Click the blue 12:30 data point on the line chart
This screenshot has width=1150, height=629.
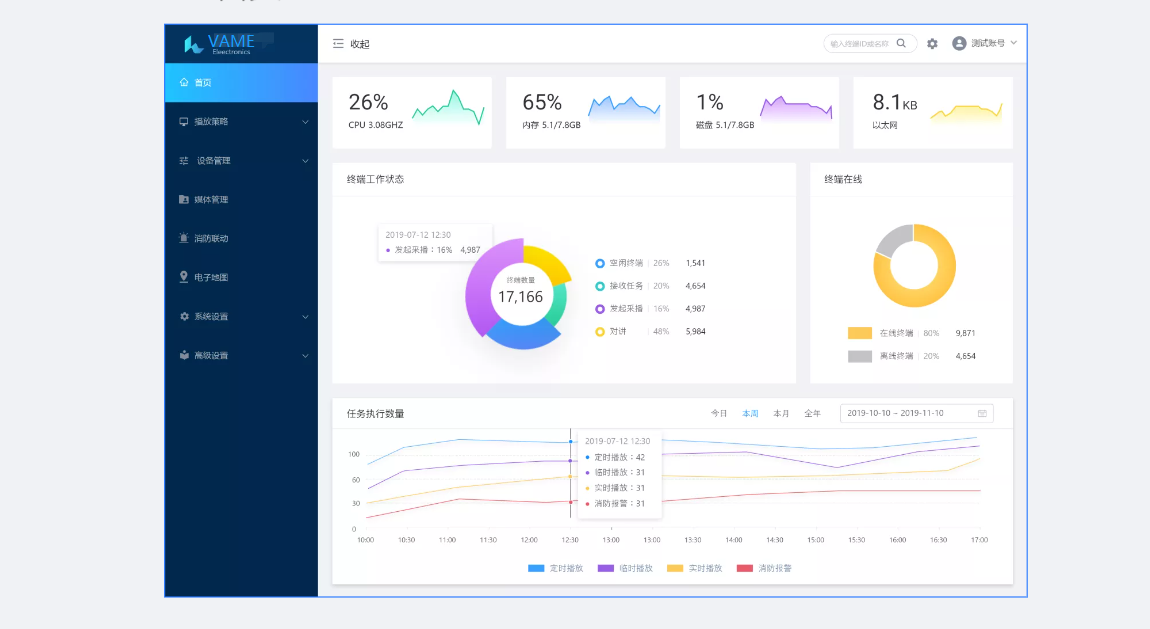pyautogui.click(x=571, y=442)
